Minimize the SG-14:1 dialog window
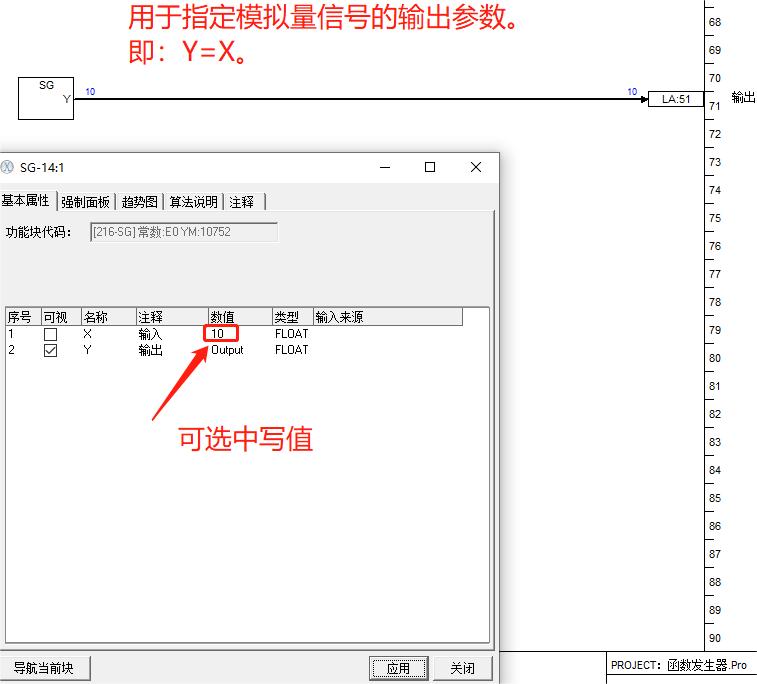The image size is (757, 684). pos(383,167)
